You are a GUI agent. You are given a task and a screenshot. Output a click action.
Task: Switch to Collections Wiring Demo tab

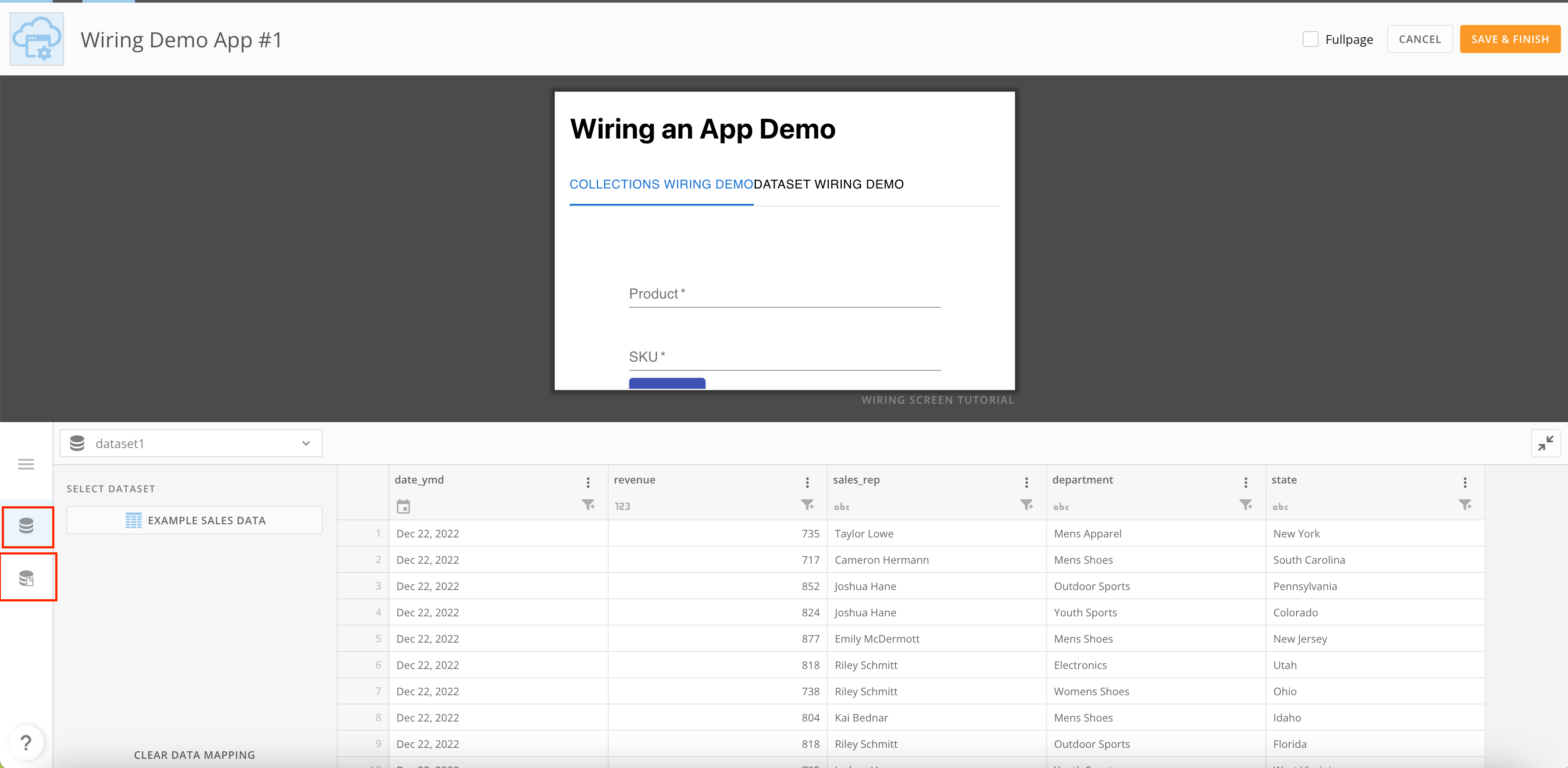[661, 185]
